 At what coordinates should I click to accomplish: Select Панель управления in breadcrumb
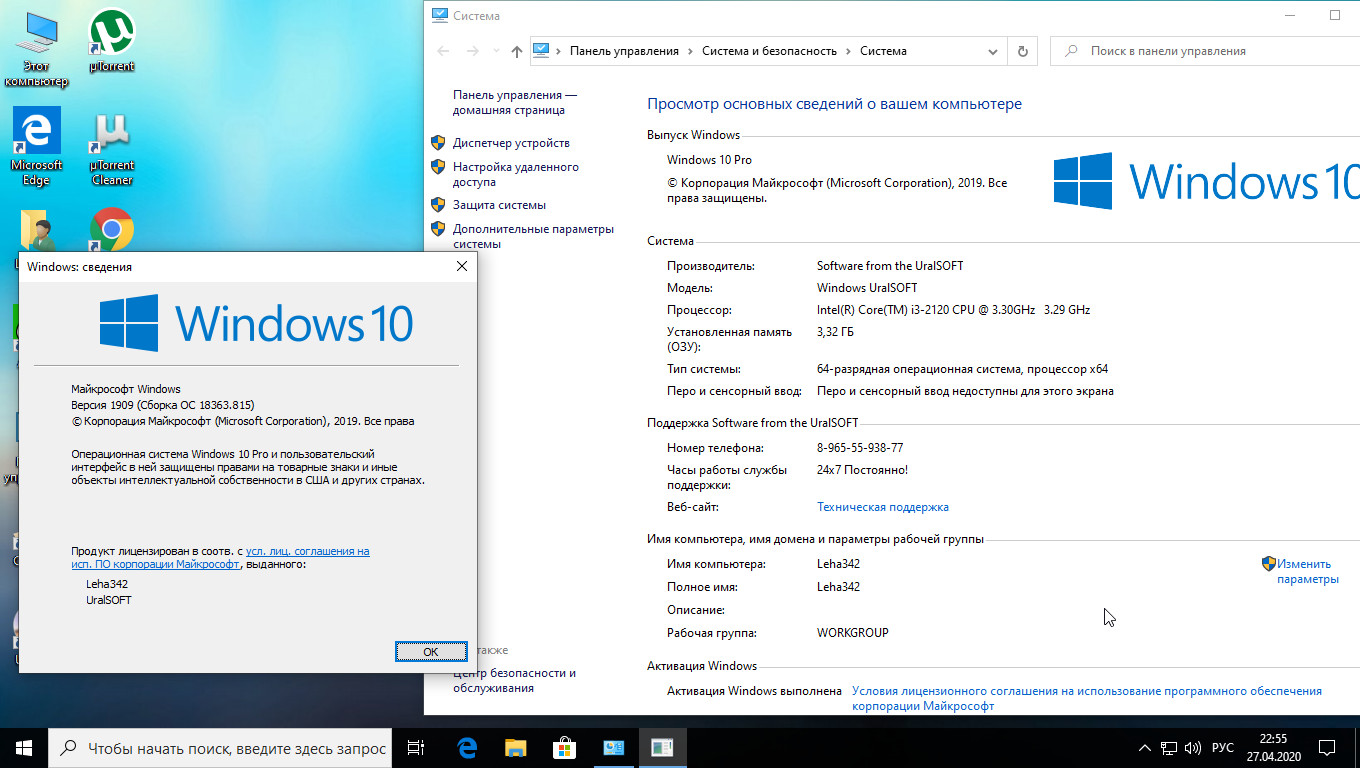coord(624,51)
